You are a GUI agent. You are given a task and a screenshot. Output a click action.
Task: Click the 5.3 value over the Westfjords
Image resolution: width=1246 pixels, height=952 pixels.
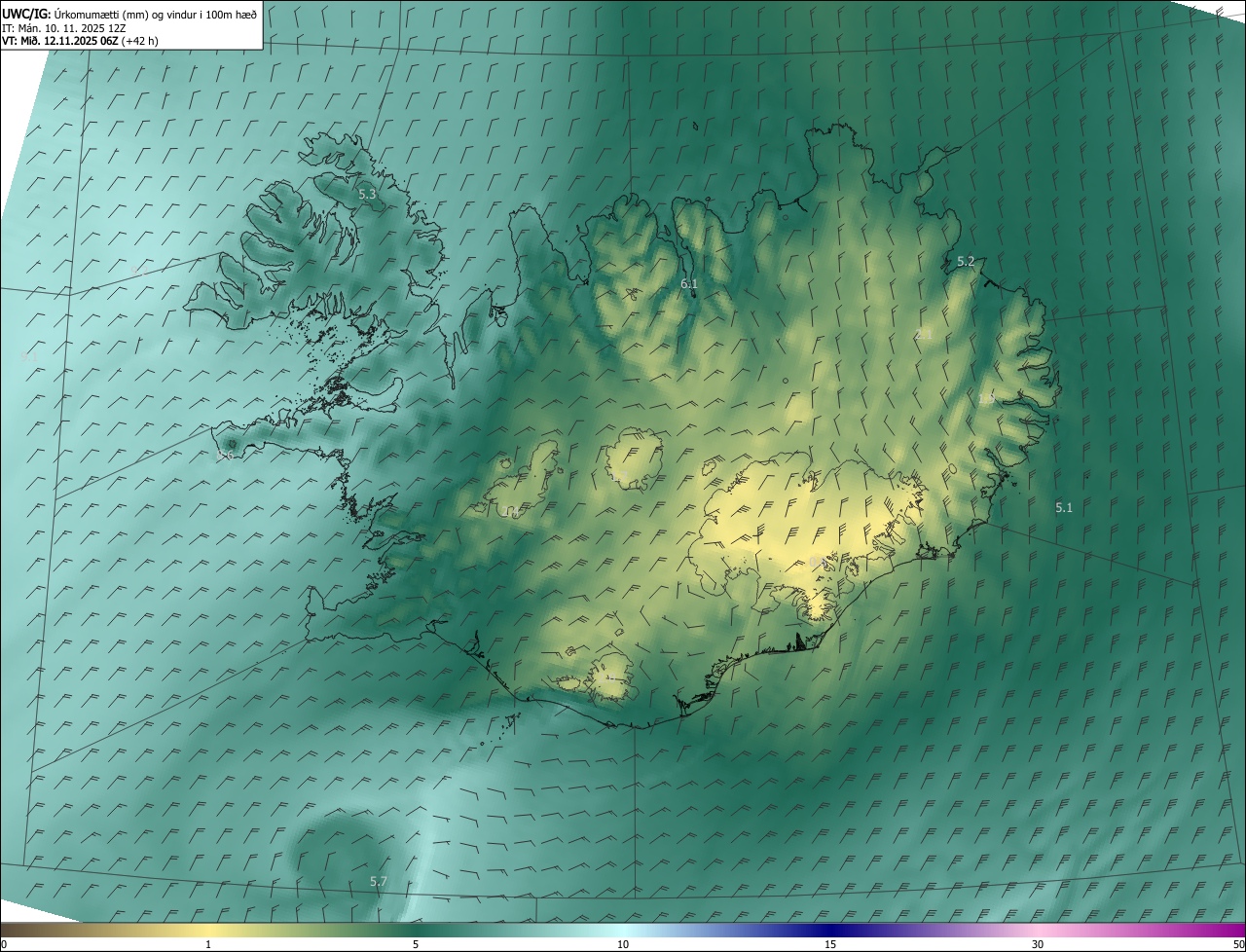point(367,195)
